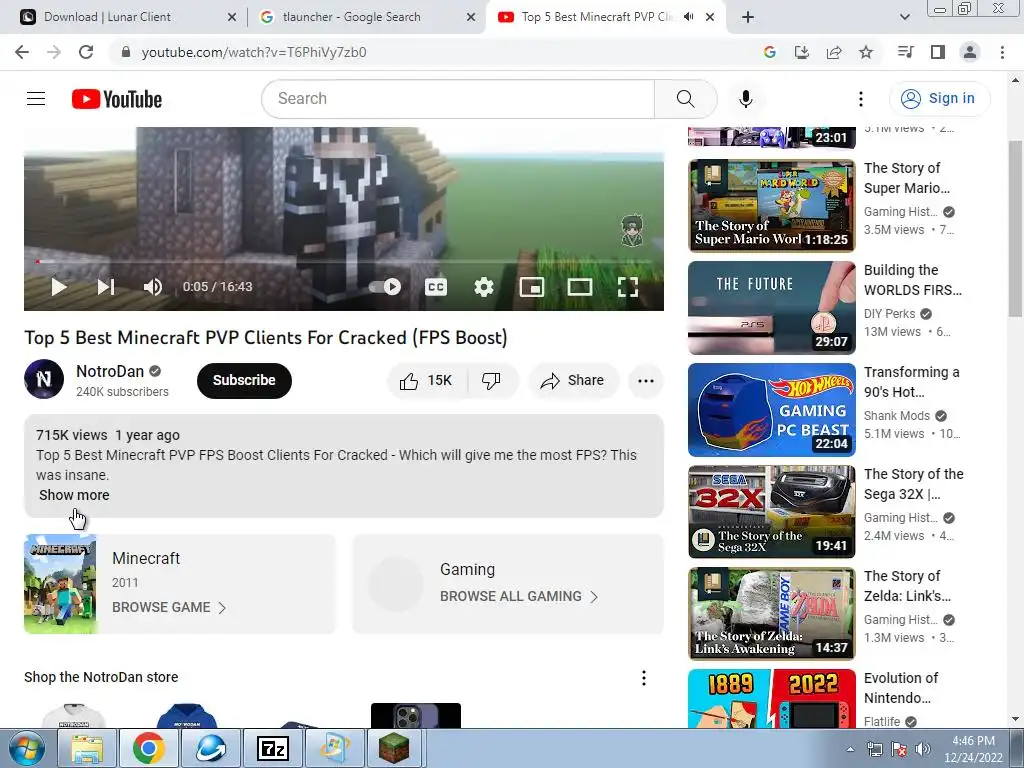This screenshot has width=1024, height=768.
Task: Open the NotroDan channel name link
Action: click(110, 372)
